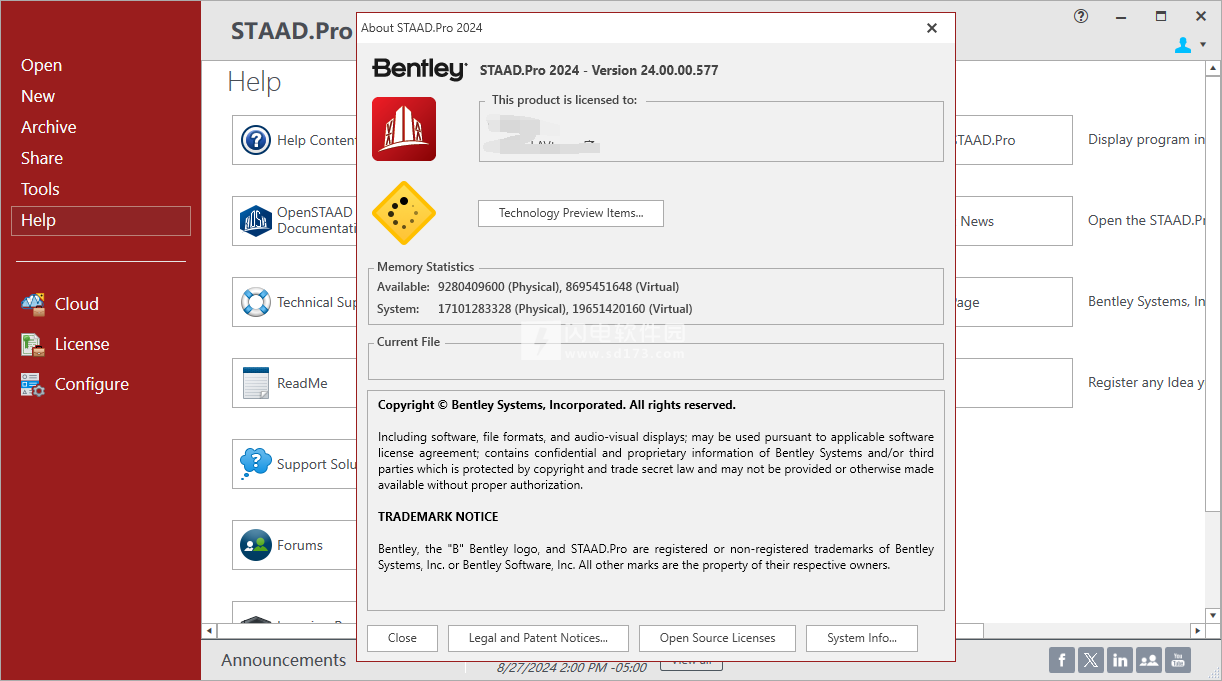
Task: Select Help in the sidebar menu
Action: click(101, 221)
